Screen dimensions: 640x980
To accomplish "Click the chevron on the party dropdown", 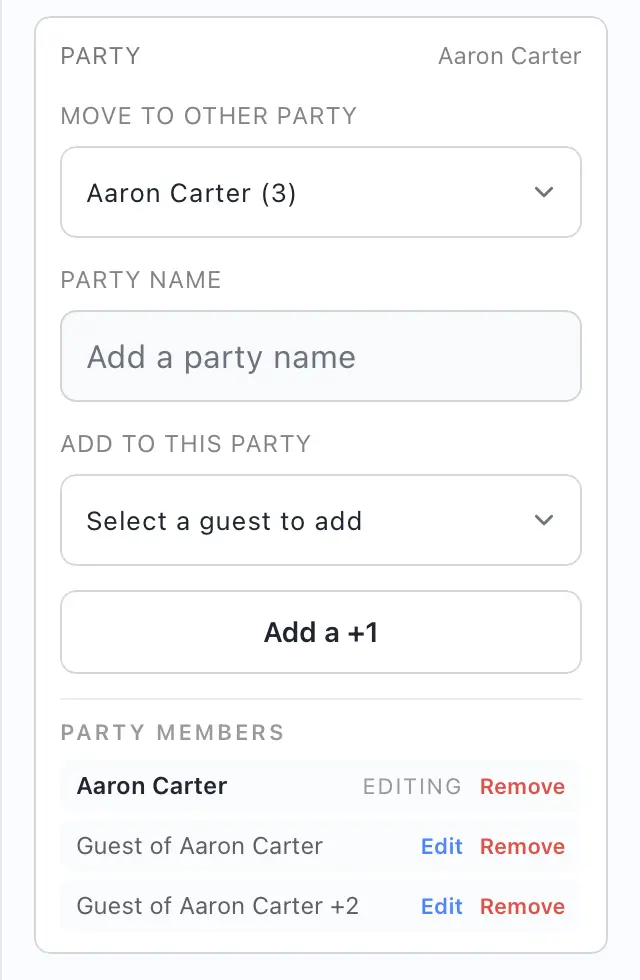I will (x=544, y=192).
